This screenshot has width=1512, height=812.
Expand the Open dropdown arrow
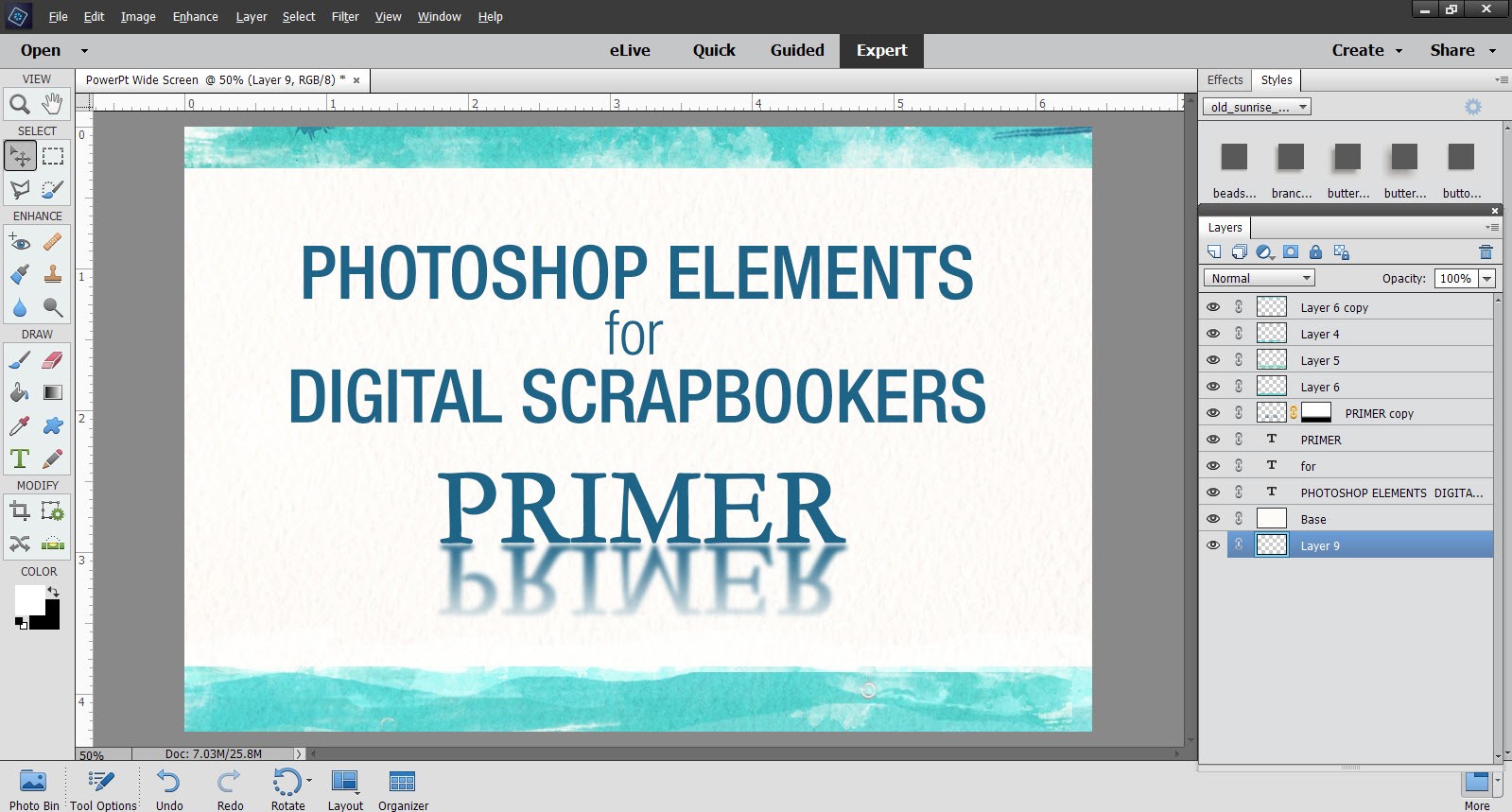[x=84, y=51]
